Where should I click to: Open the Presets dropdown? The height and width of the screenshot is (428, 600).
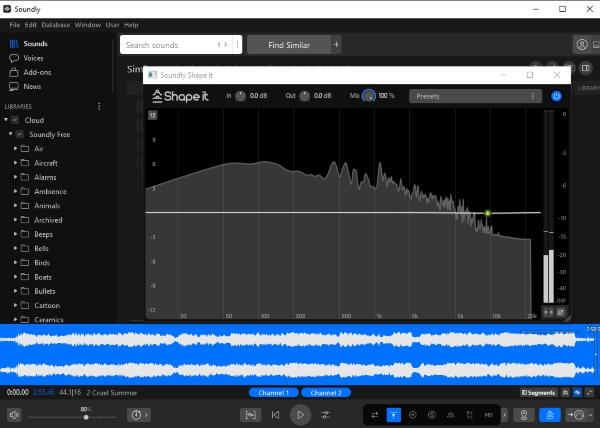[x=475, y=96]
